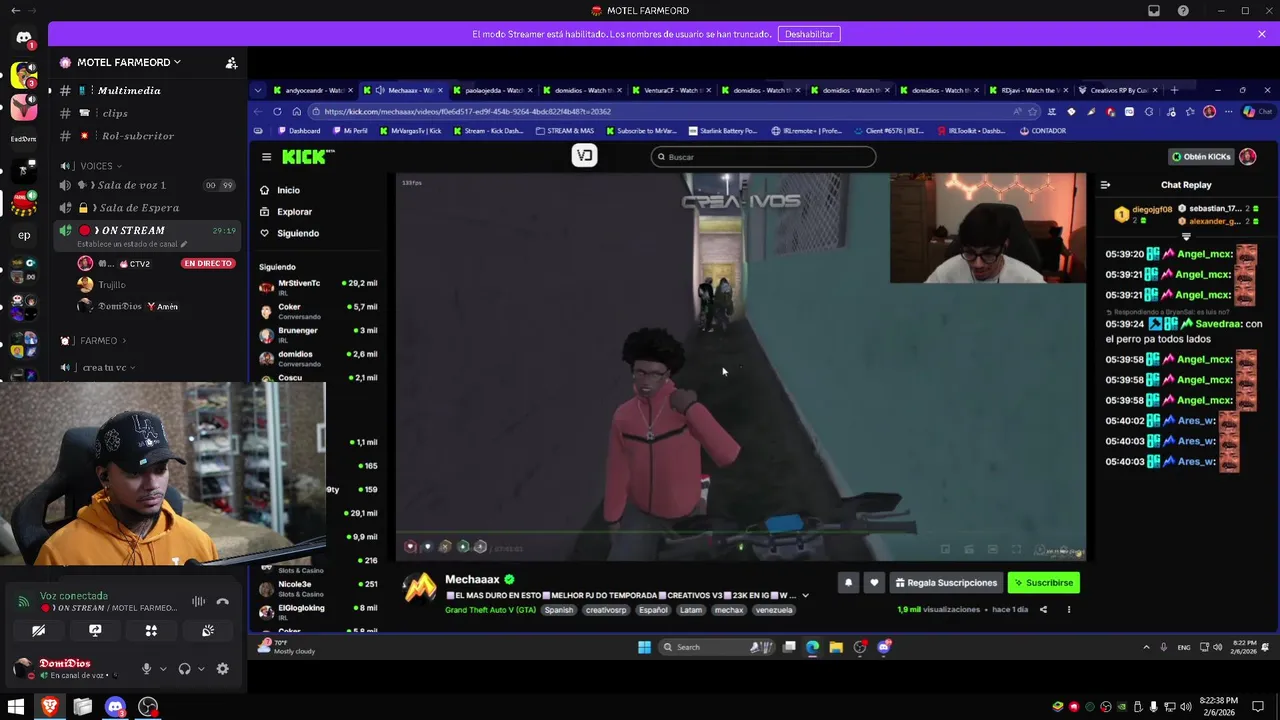Open Discord user settings gear
The width and height of the screenshot is (1280, 720).
point(223,669)
